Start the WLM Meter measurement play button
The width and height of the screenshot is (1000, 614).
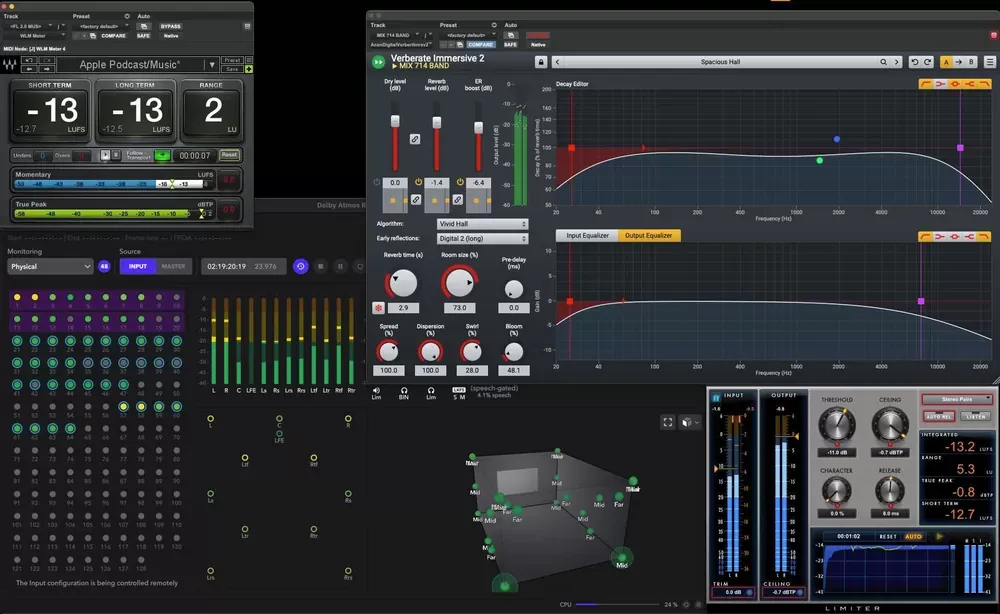pos(105,155)
